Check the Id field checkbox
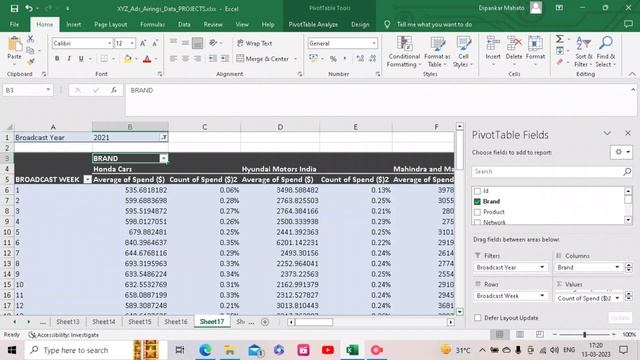Screen dimensions: 640x360 click(x=477, y=191)
